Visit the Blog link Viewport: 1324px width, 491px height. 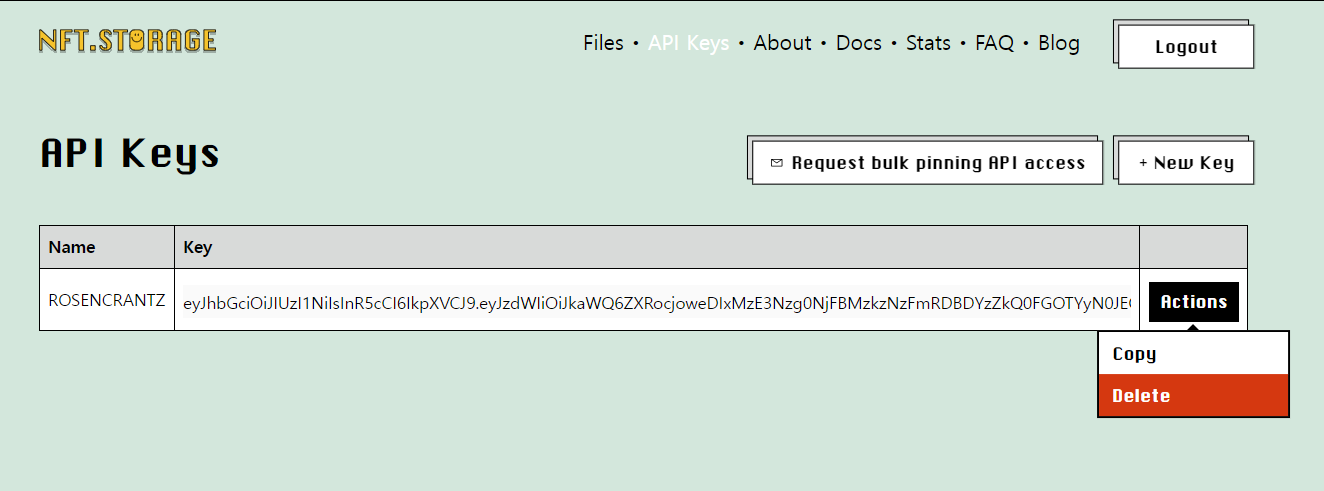pyautogui.click(x=1058, y=43)
